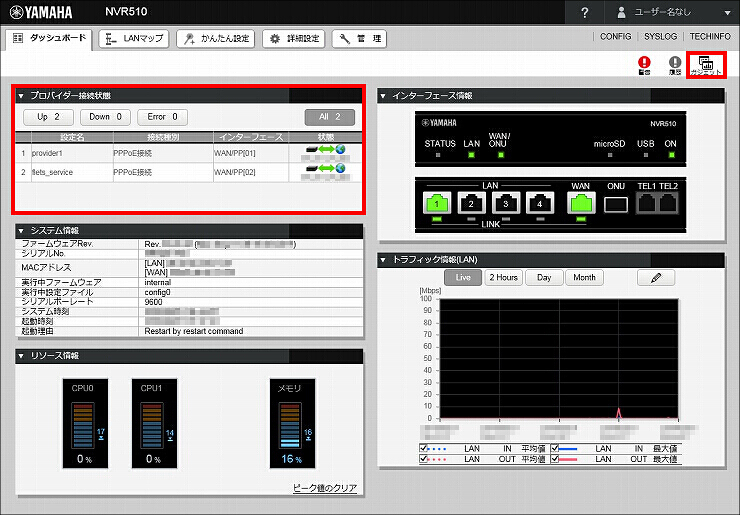Collapse the プロバイダー接続状態 panel
The image size is (740, 515).
pyautogui.click(x=21, y=96)
